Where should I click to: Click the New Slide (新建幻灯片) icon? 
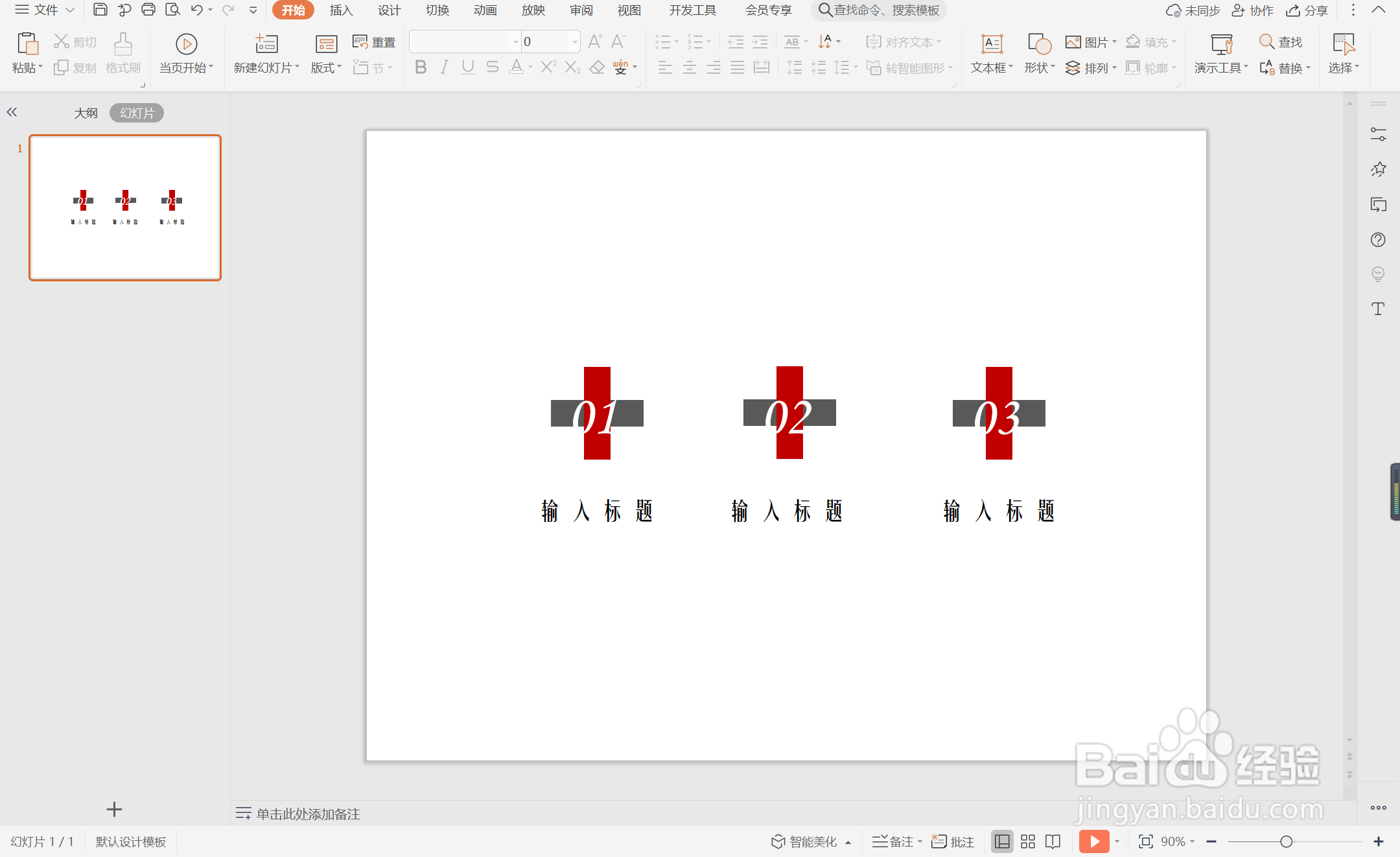point(266,44)
